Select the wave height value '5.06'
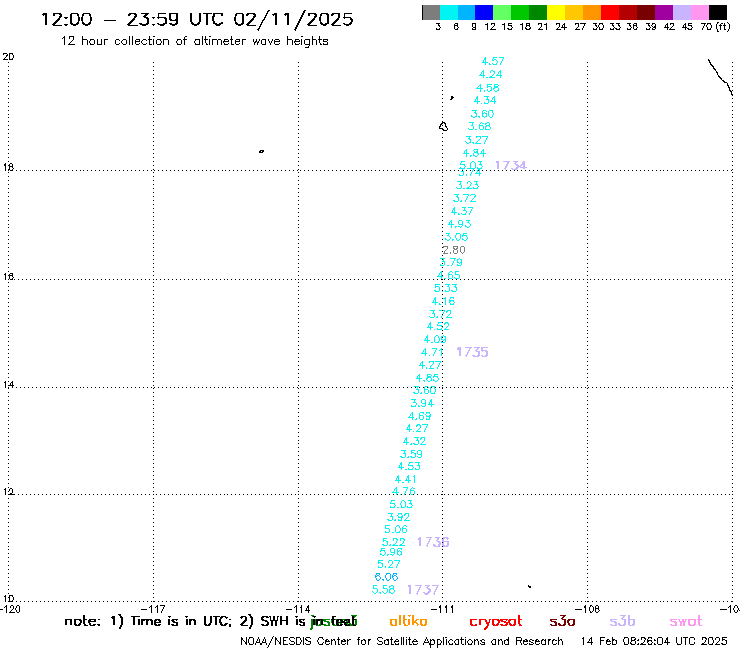Viewport: 740px width, 650px height. point(396,530)
